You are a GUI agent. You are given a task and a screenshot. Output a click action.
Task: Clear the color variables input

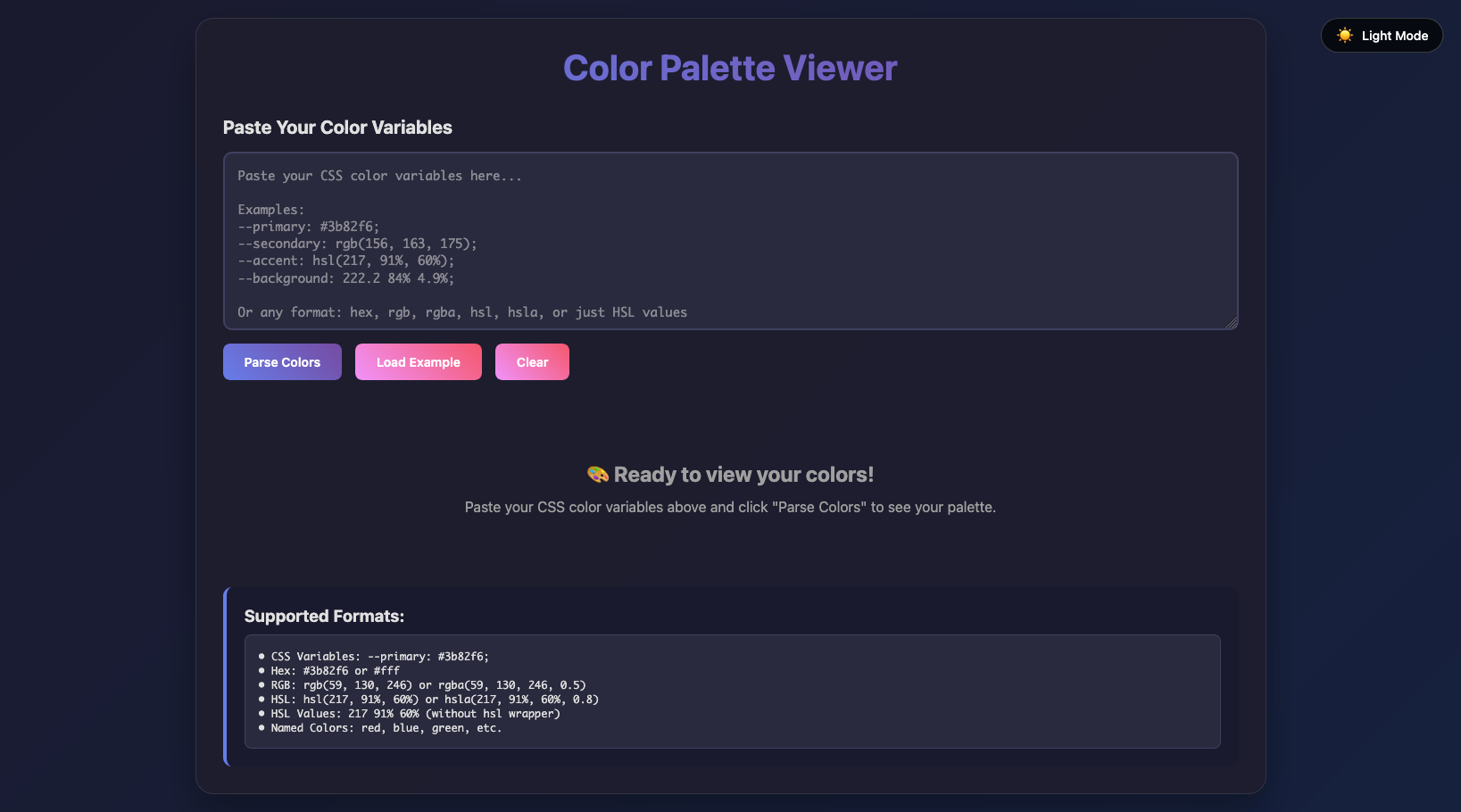tap(532, 362)
